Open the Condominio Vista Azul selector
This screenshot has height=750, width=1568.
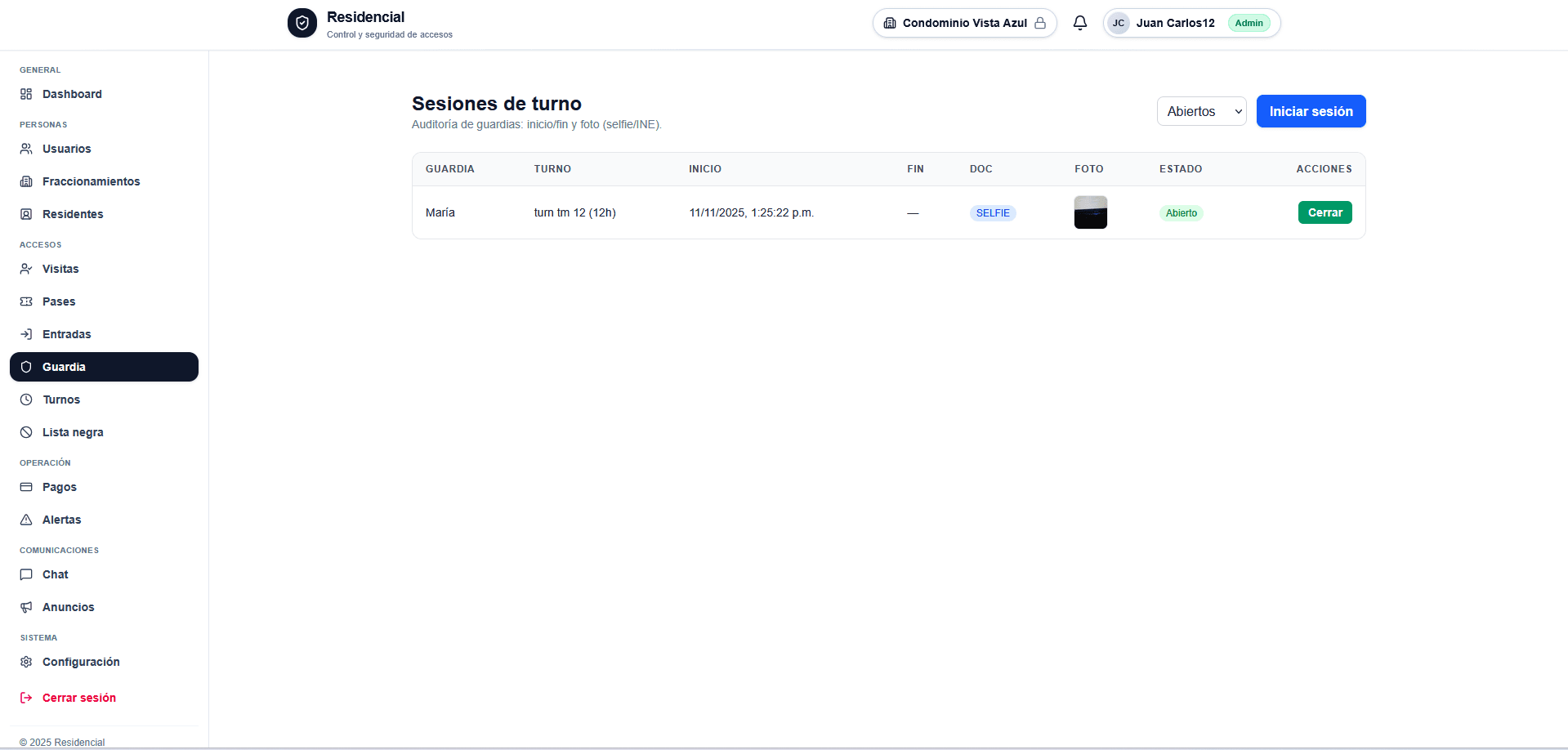coord(964,23)
